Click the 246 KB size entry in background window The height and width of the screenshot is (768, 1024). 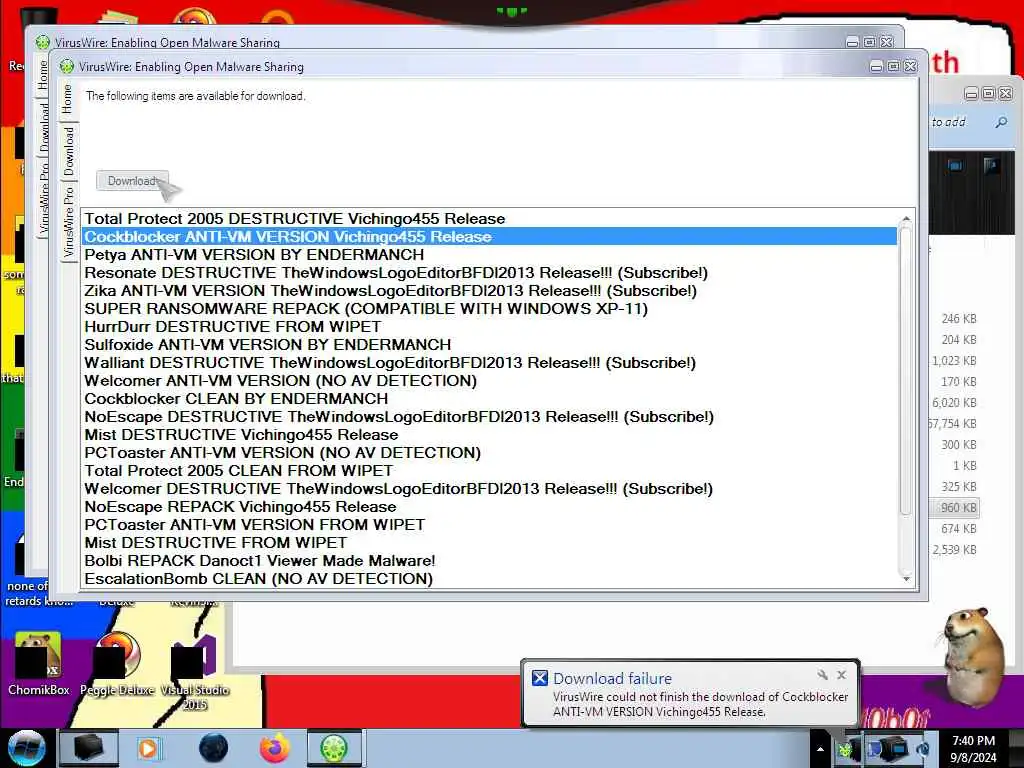pos(959,319)
